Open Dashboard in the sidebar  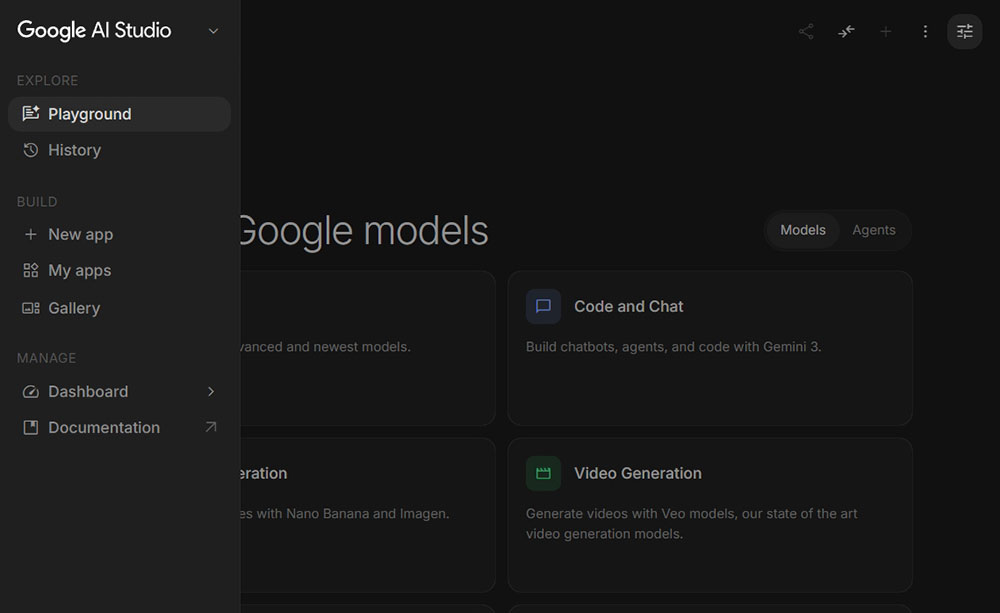coord(119,392)
